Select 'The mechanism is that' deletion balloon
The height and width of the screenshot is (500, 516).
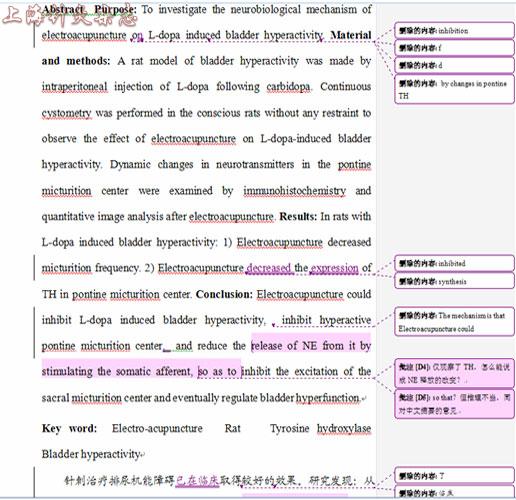point(454,322)
